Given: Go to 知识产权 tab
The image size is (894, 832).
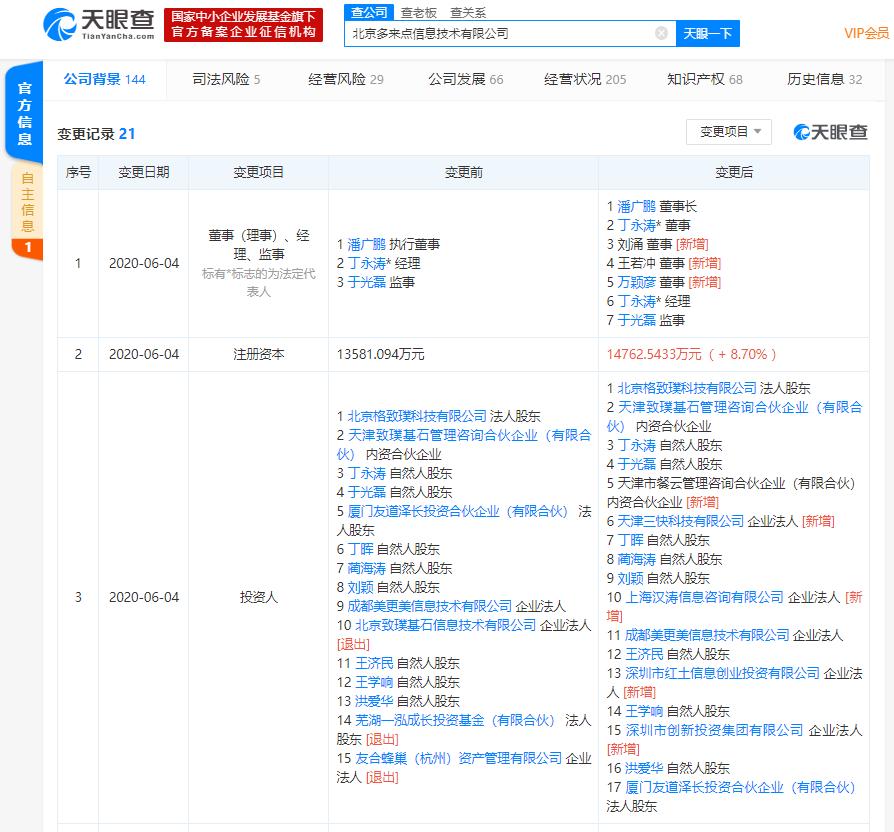Looking at the screenshot, I should point(704,79).
